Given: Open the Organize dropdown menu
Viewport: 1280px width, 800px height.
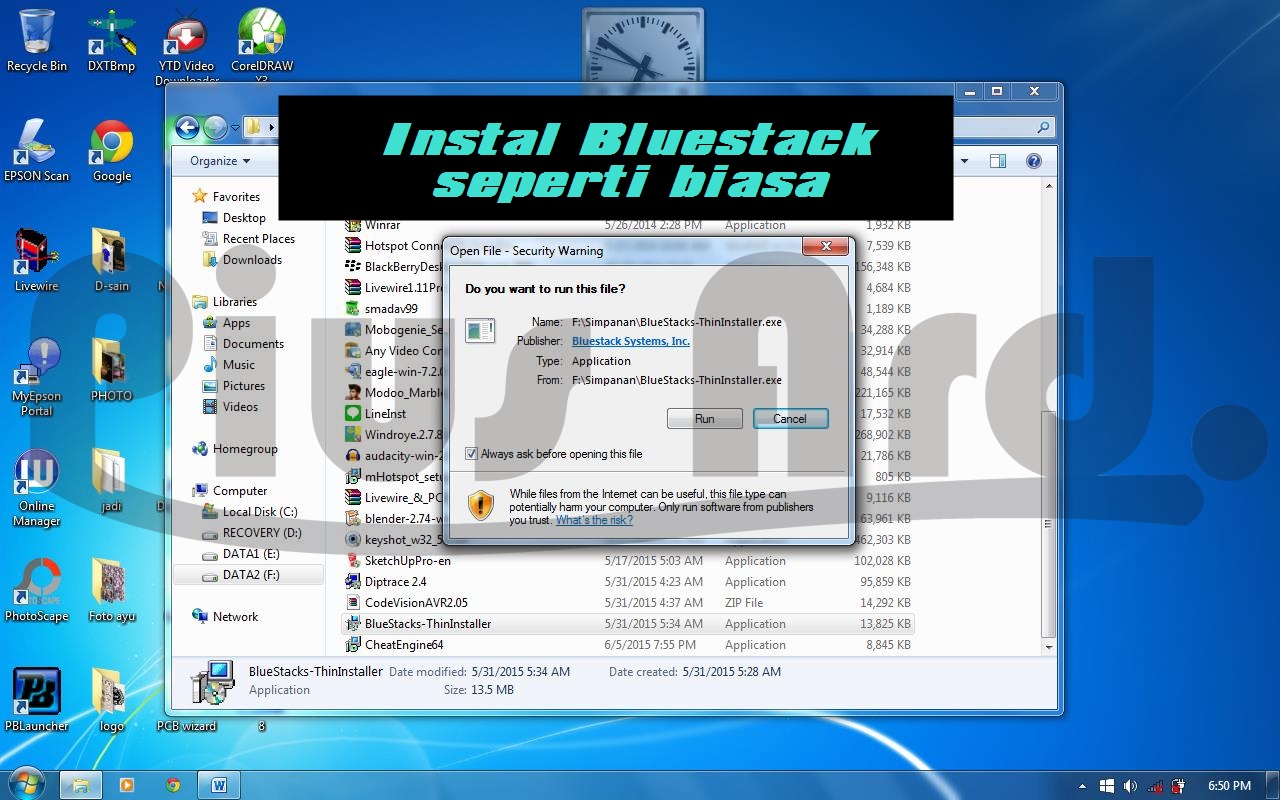Looking at the screenshot, I should coord(219,161).
